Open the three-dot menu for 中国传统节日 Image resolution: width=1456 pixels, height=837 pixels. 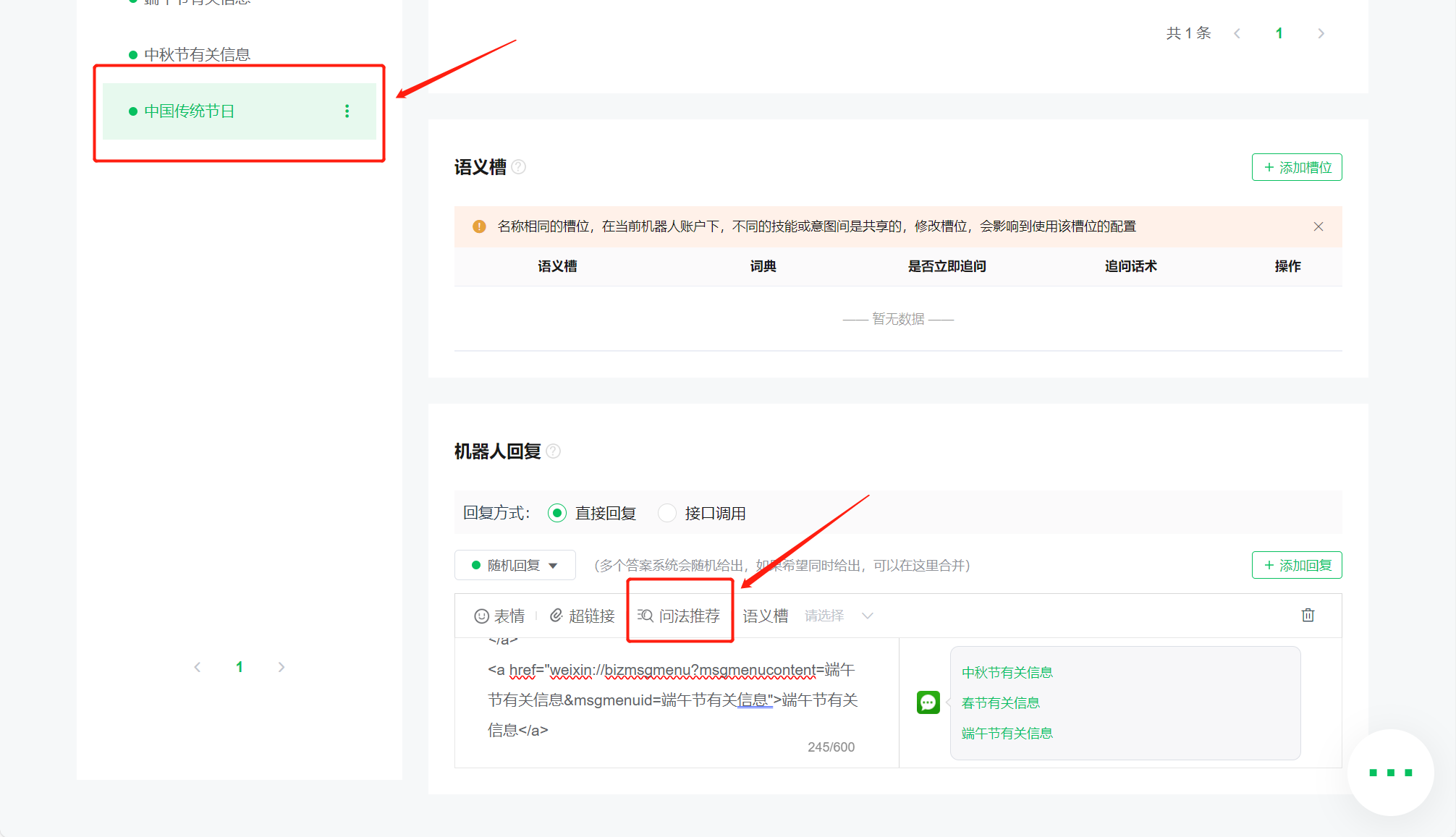347,111
